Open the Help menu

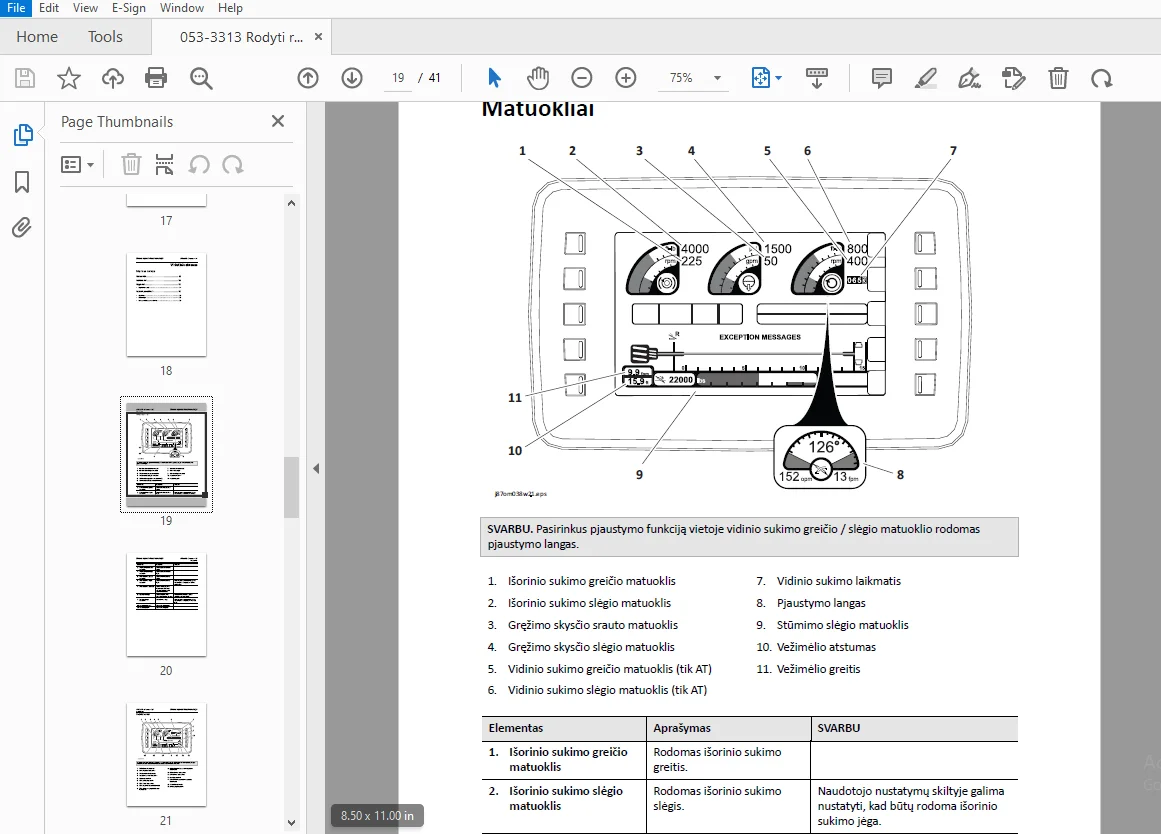[230, 8]
